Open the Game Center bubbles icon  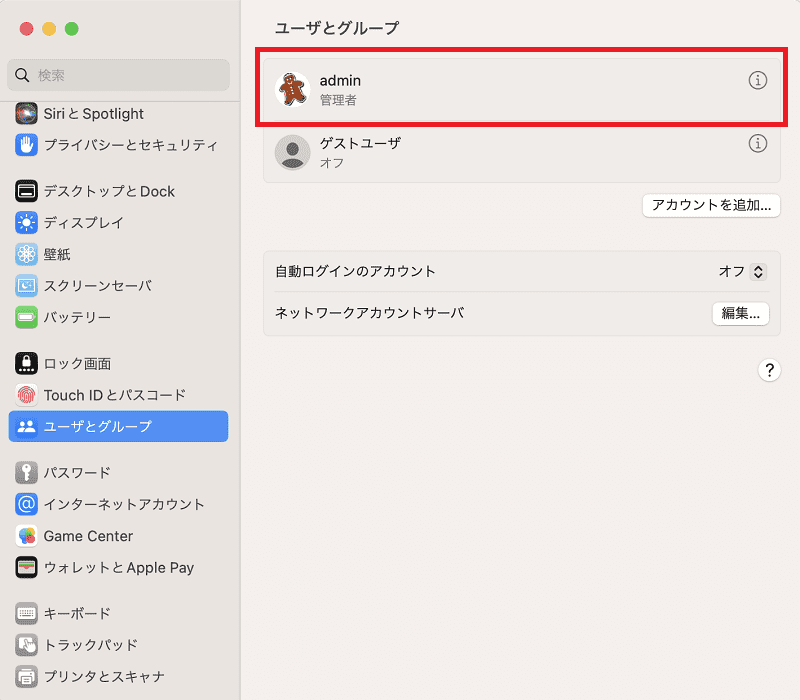click(x=26, y=536)
